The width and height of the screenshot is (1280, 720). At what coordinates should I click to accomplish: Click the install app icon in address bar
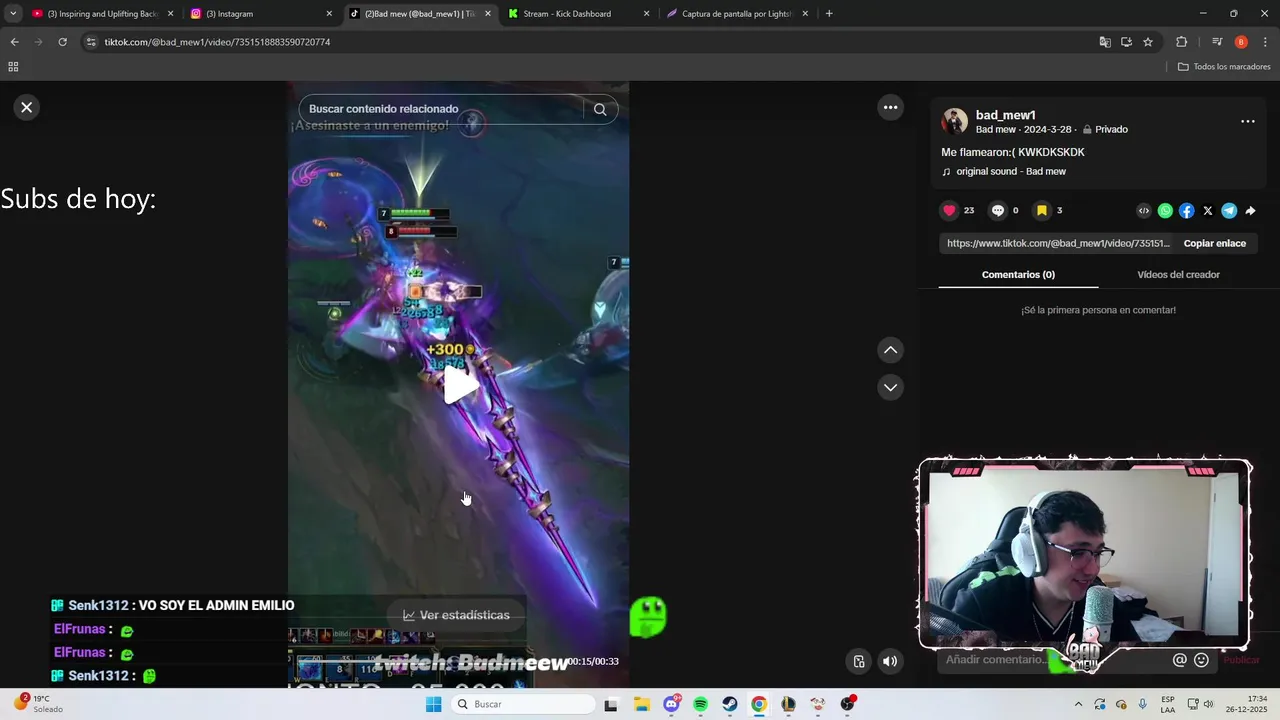(x=1126, y=42)
